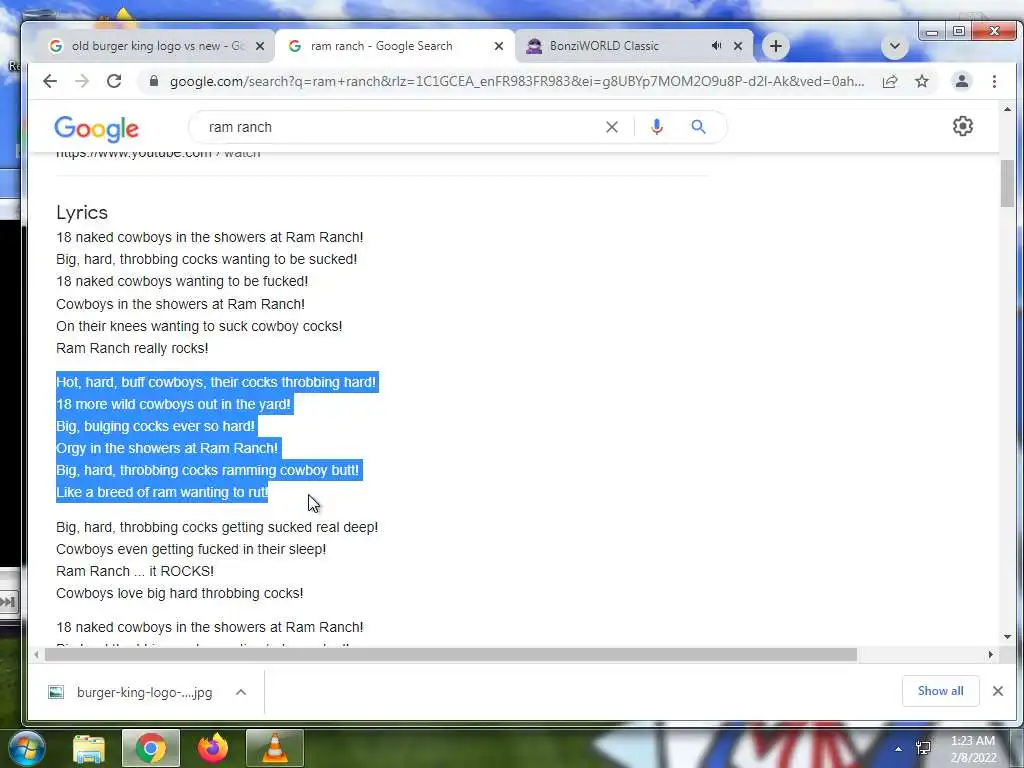Click the vertical scrollbar up arrow

click(x=1007, y=109)
